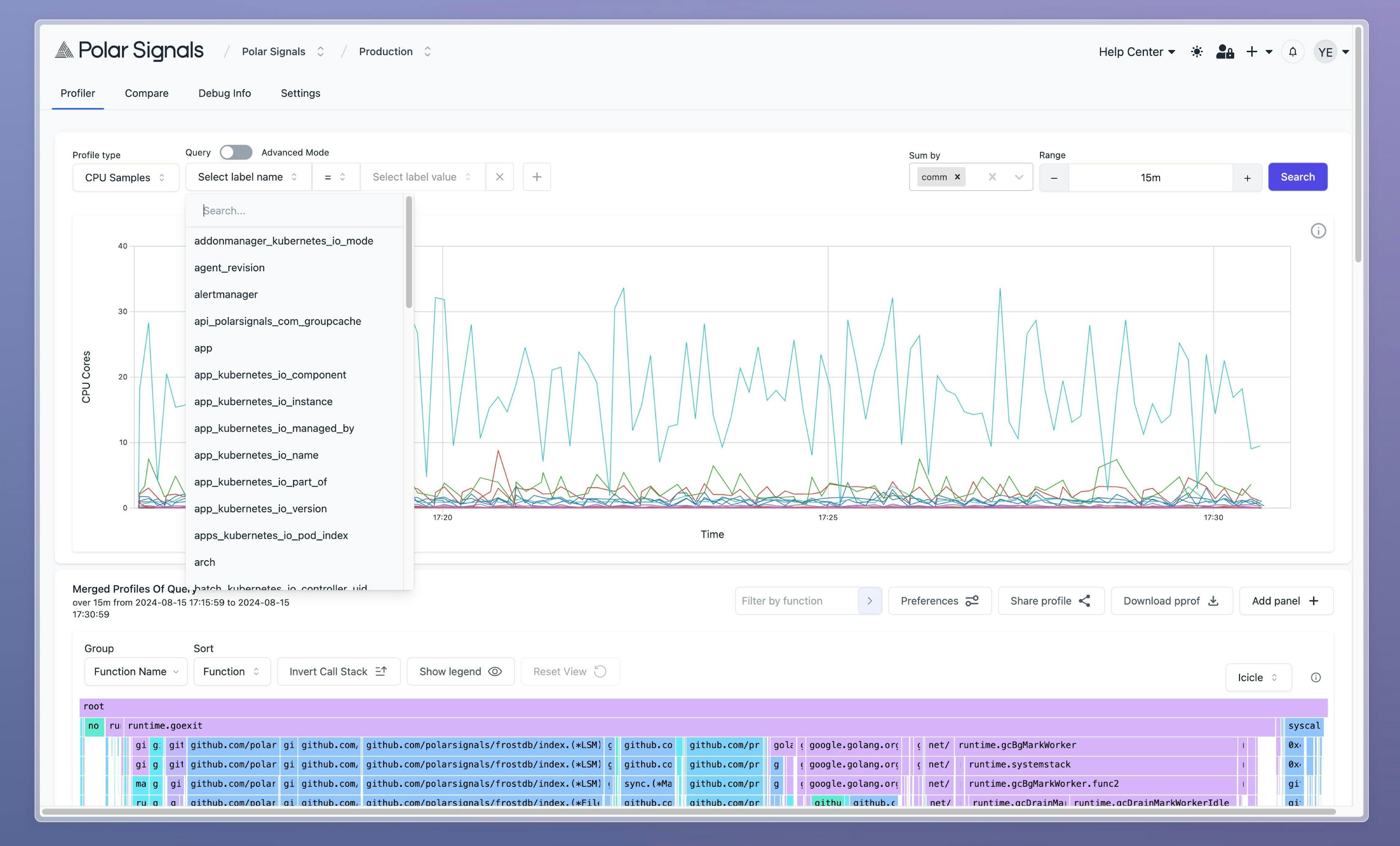The height and width of the screenshot is (846, 1400).
Task: Toggle Show legend eye button
Action: (x=460, y=671)
